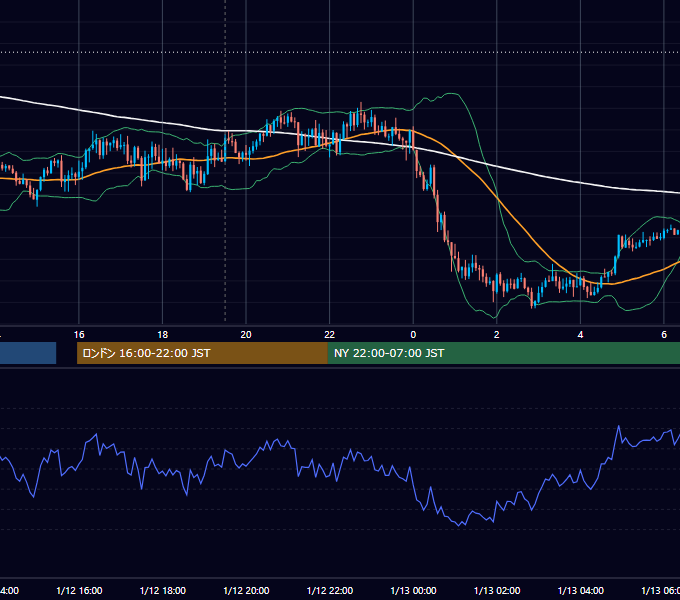Click the hour label 4 on the price chart axis
Viewport: 680px width, 600px height.
click(580, 335)
